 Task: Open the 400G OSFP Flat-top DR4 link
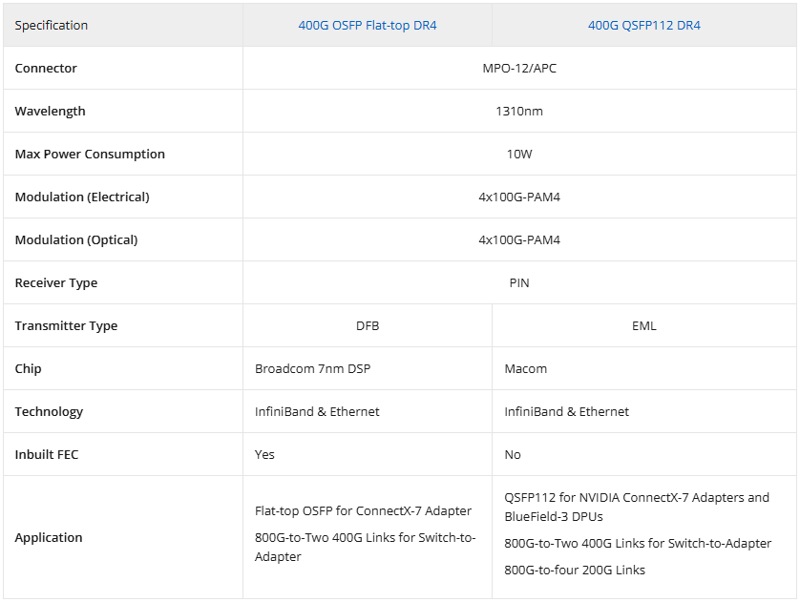[367, 25]
